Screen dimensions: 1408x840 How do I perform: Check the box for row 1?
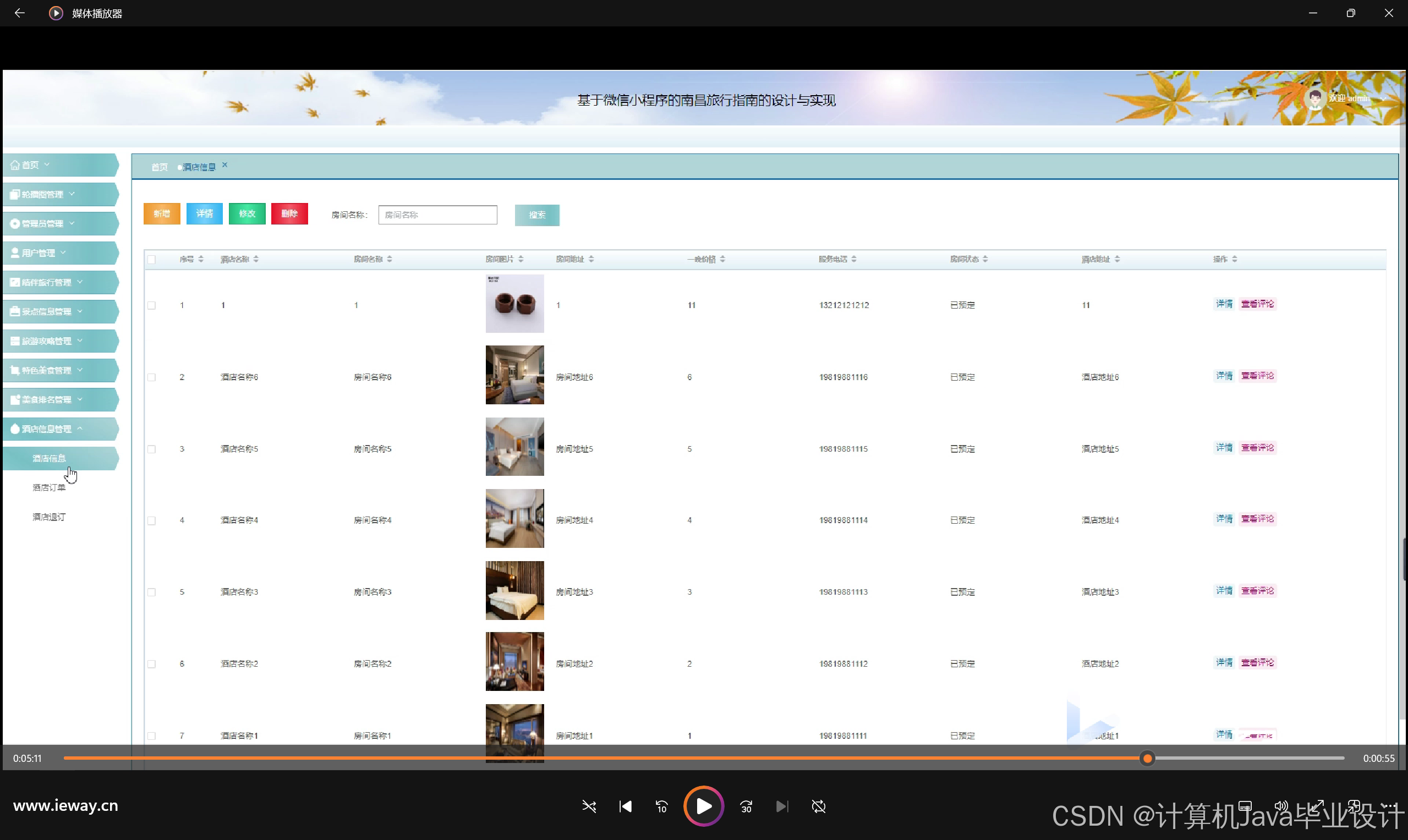(152, 306)
